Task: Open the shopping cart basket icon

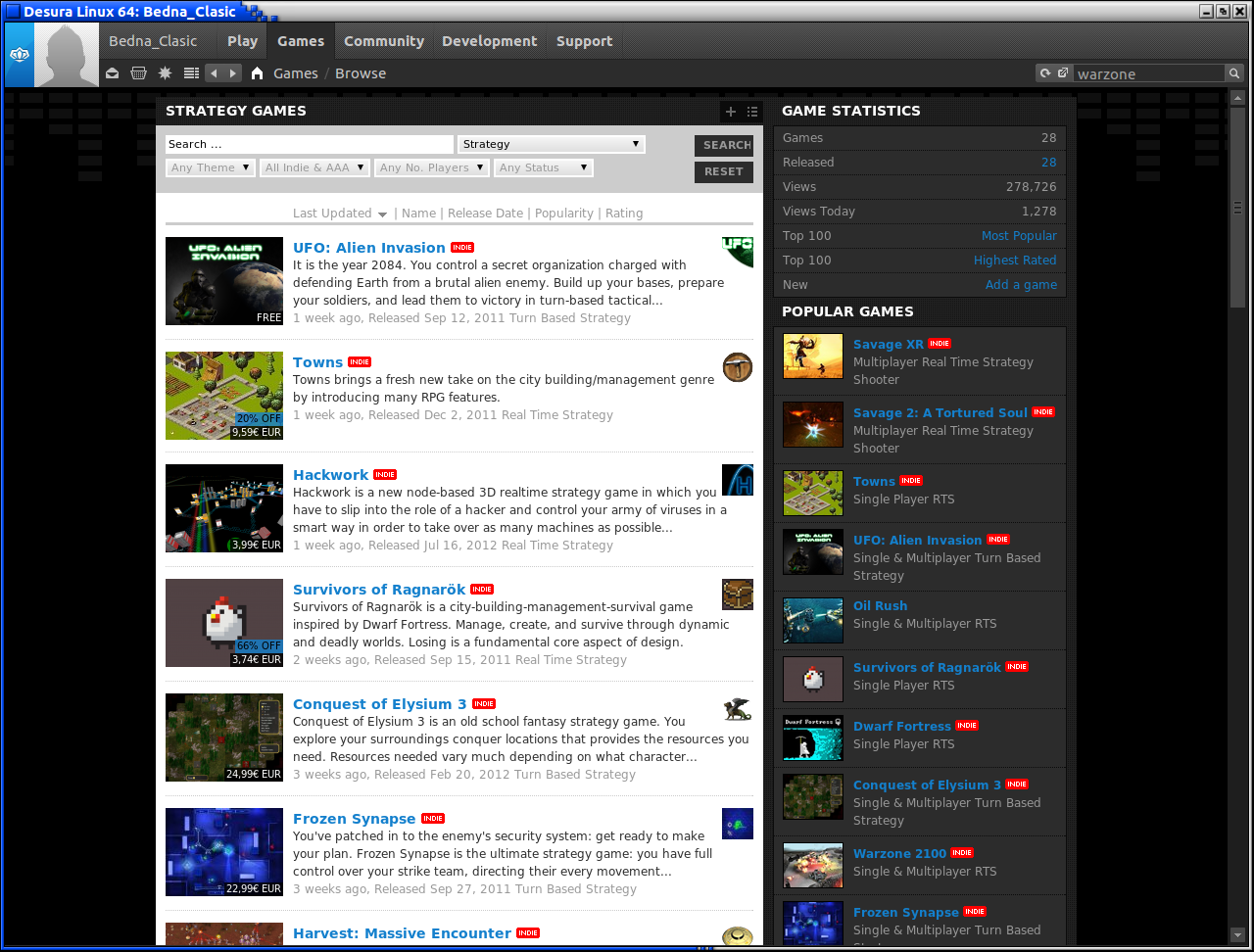Action: [138, 73]
